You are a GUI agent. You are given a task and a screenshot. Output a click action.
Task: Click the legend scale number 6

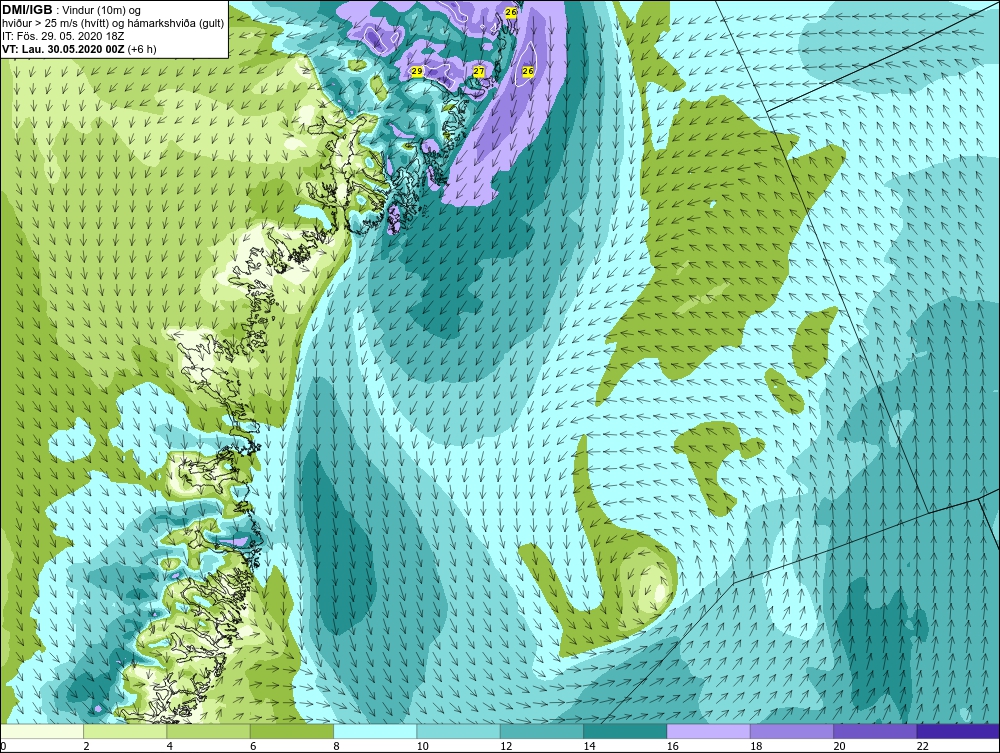pyautogui.click(x=253, y=747)
